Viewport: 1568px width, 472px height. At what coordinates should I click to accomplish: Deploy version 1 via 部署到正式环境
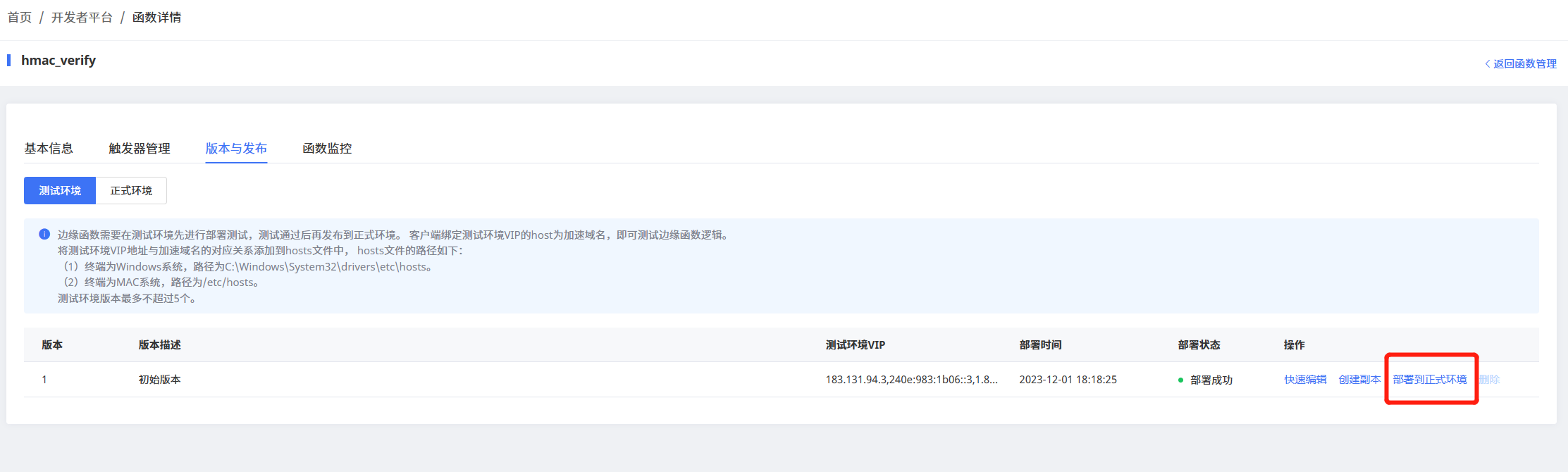[1430, 380]
